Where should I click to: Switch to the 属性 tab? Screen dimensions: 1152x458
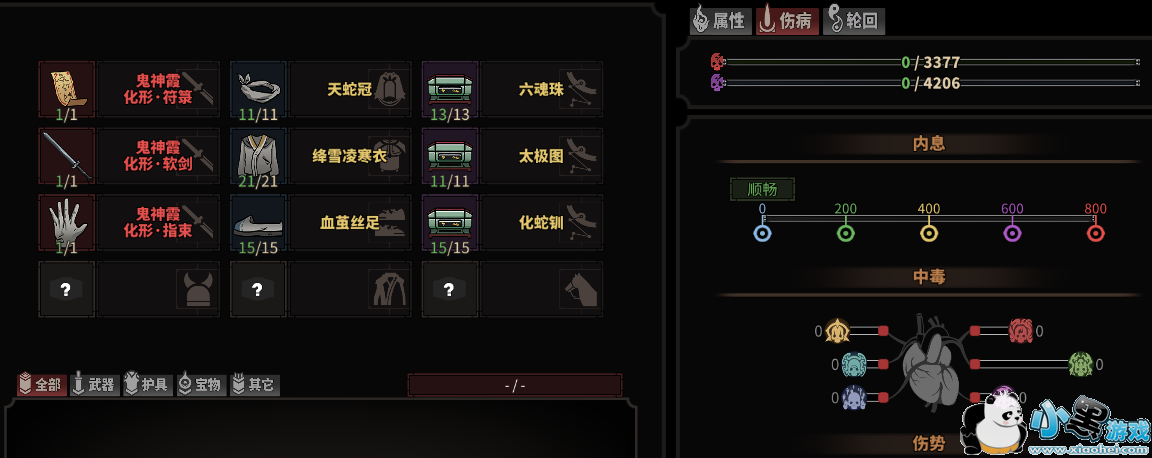point(720,21)
